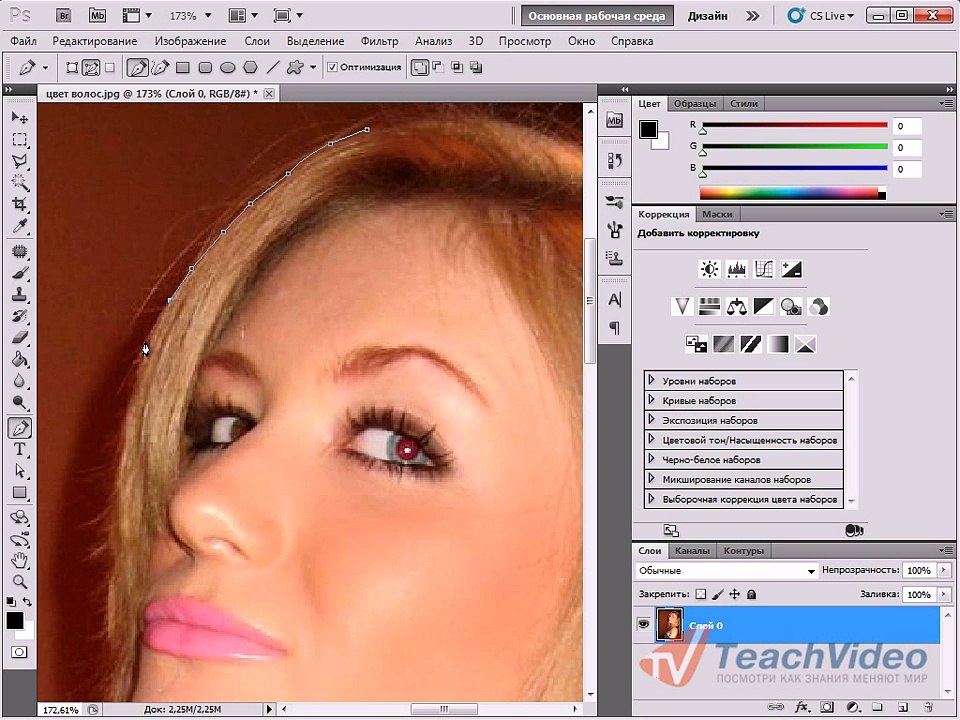This screenshot has width=960, height=720.
Task: Select the Paint Bucket tool
Action: click(x=20, y=359)
